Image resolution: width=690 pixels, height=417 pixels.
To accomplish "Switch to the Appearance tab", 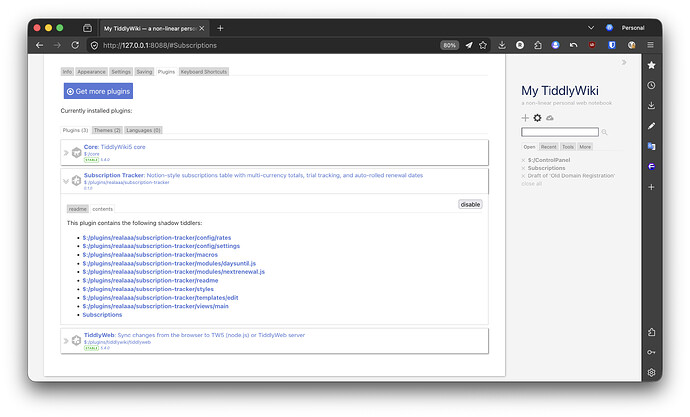I will 91,72.
